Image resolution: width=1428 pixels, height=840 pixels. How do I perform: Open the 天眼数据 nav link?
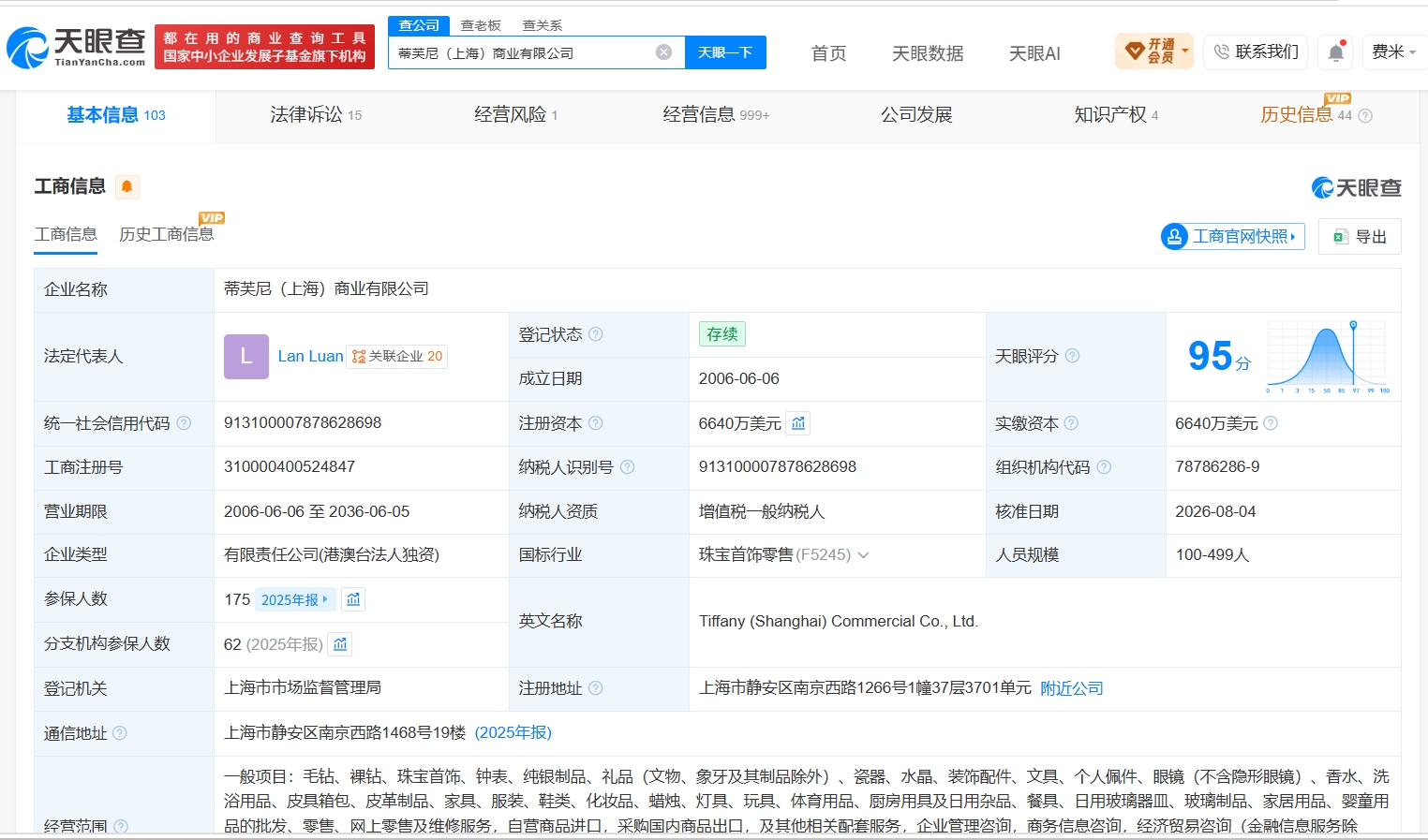(x=928, y=53)
